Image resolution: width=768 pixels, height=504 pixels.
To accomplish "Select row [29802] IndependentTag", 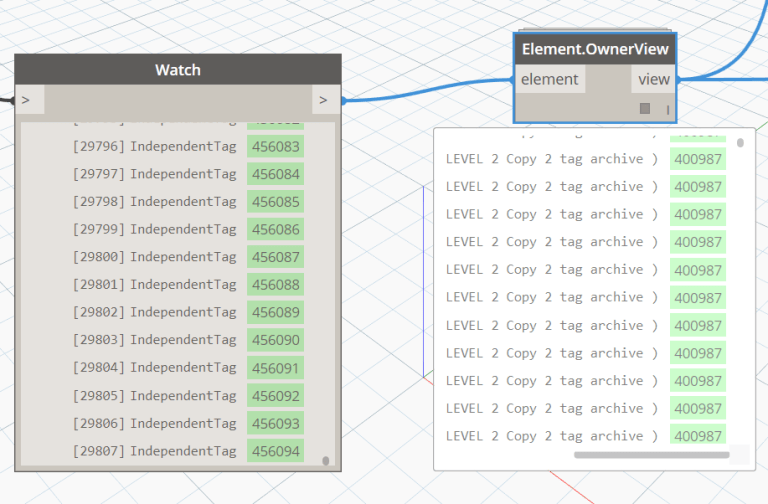I will [x=188, y=312].
